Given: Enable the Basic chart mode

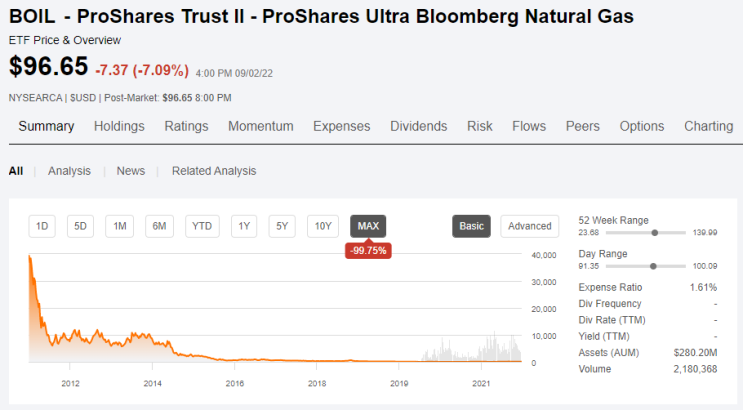Looking at the screenshot, I should [471, 226].
